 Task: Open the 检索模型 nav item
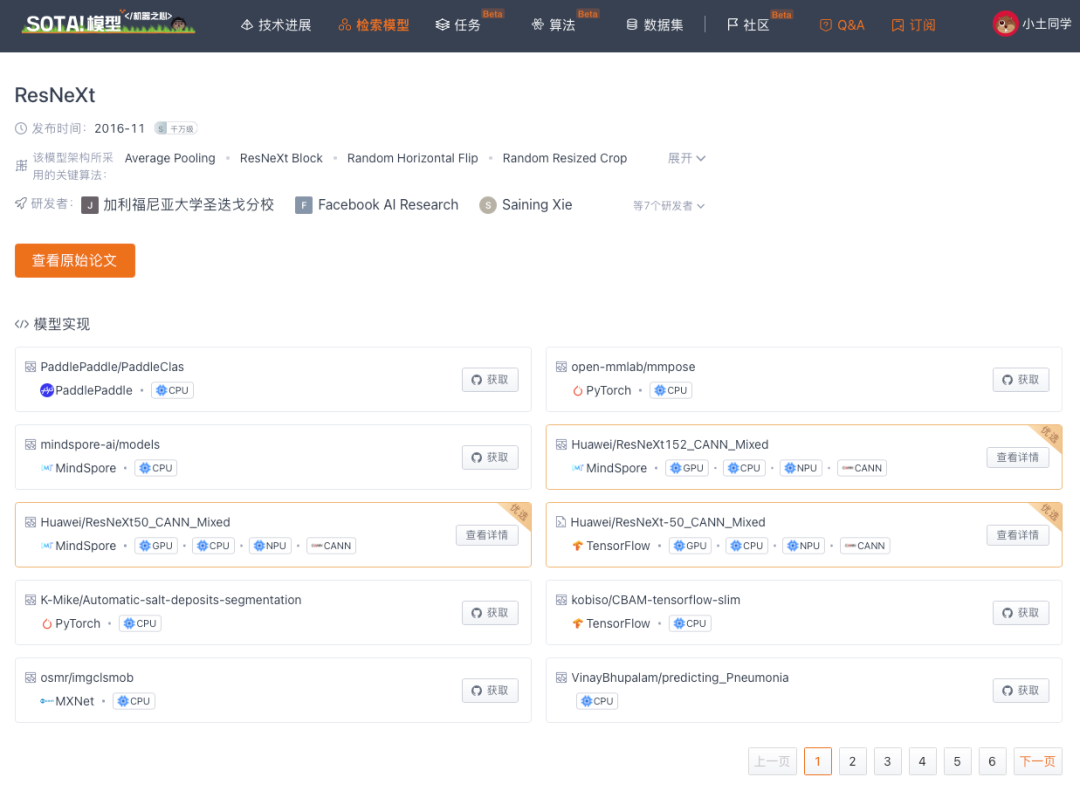(374, 25)
